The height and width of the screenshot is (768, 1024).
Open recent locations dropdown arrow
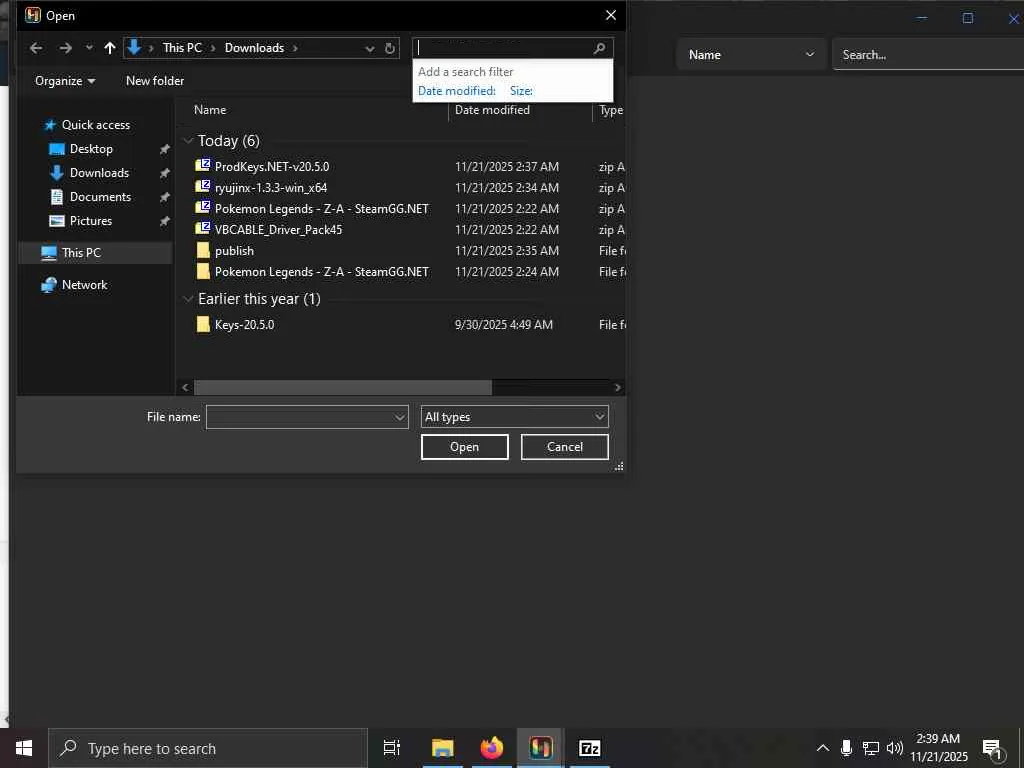click(89, 48)
